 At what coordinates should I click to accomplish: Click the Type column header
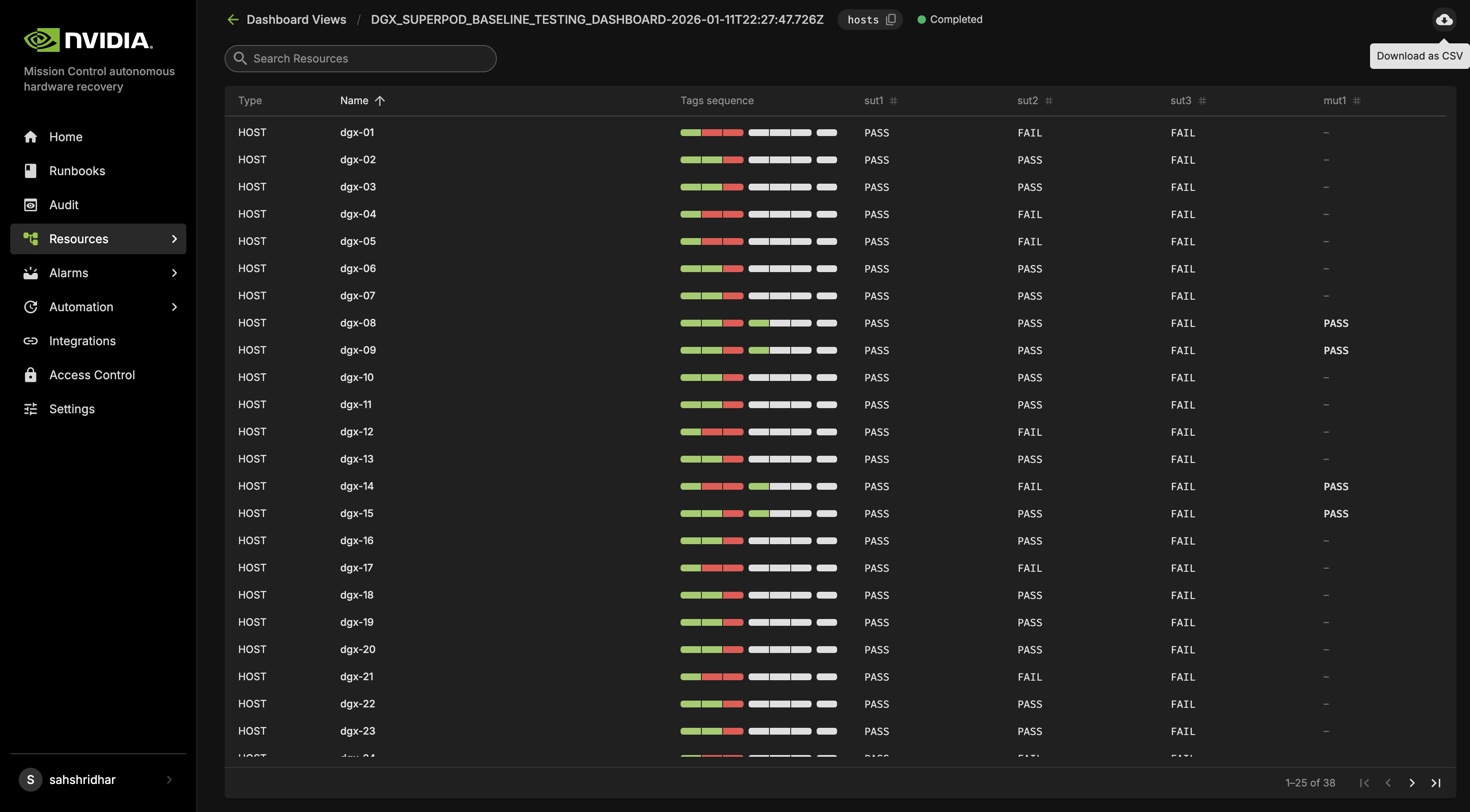tap(250, 100)
